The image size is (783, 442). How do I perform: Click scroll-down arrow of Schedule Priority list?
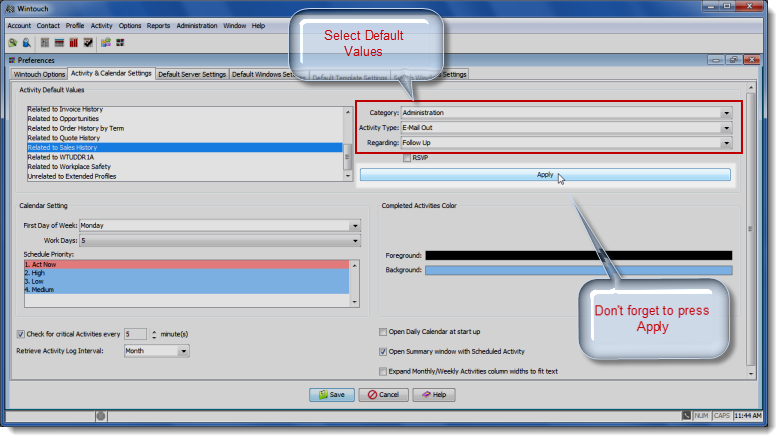tap(355, 302)
